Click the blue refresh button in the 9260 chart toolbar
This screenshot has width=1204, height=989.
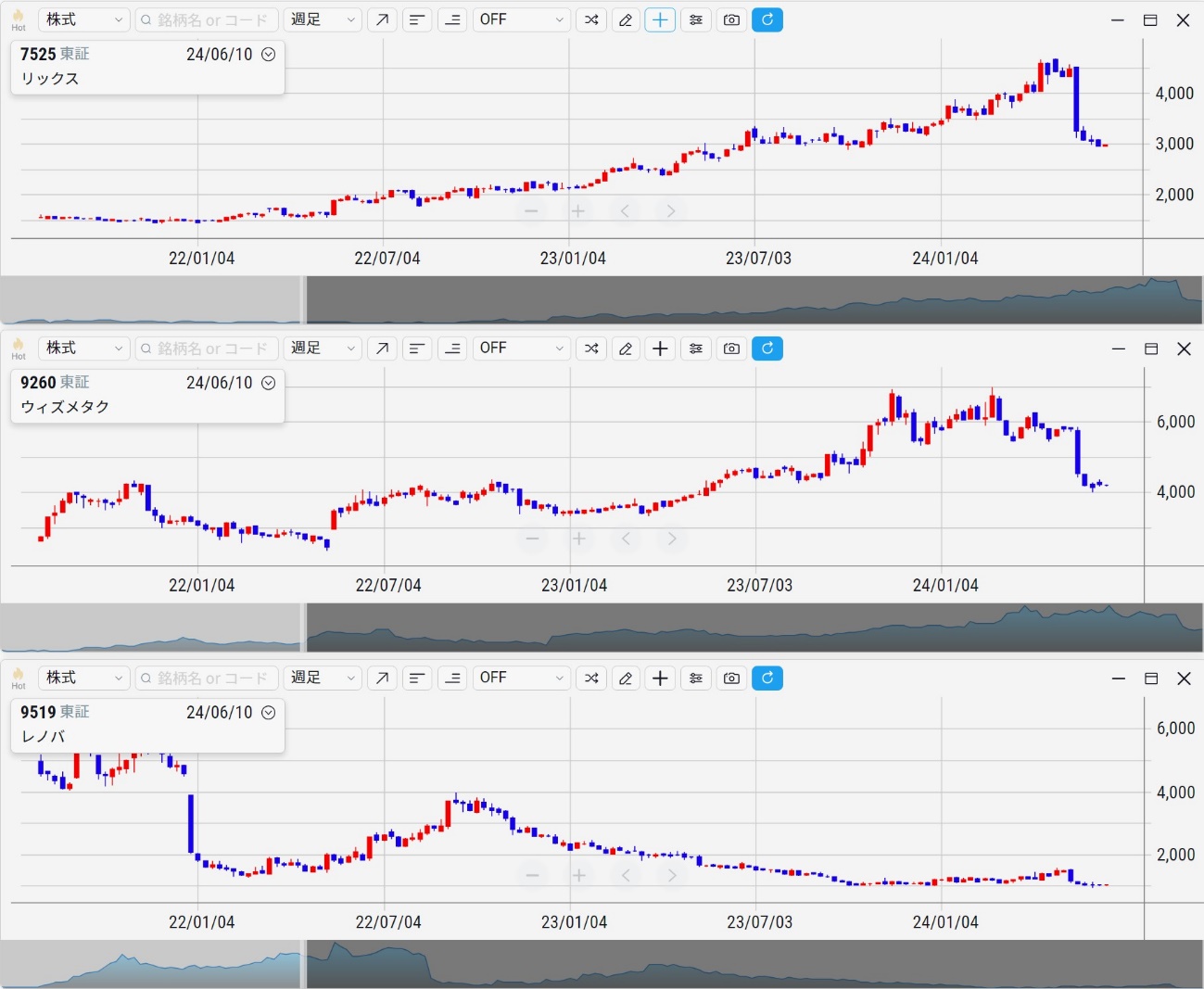(x=767, y=349)
